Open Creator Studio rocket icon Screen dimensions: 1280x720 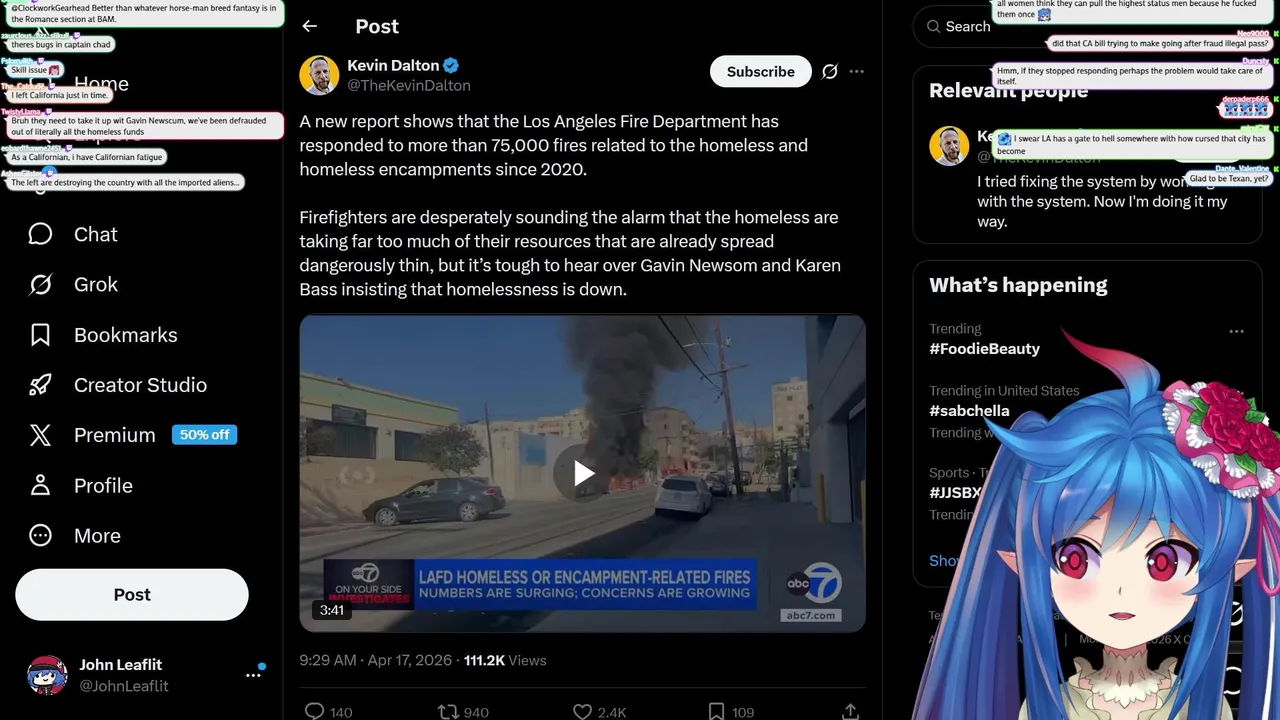tap(40, 385)
